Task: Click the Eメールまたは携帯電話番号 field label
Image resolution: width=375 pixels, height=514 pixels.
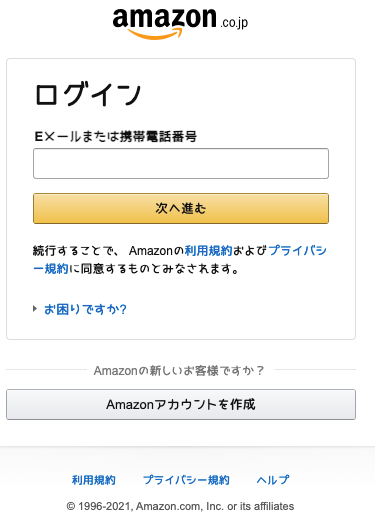Action: (x=116, y=136)
